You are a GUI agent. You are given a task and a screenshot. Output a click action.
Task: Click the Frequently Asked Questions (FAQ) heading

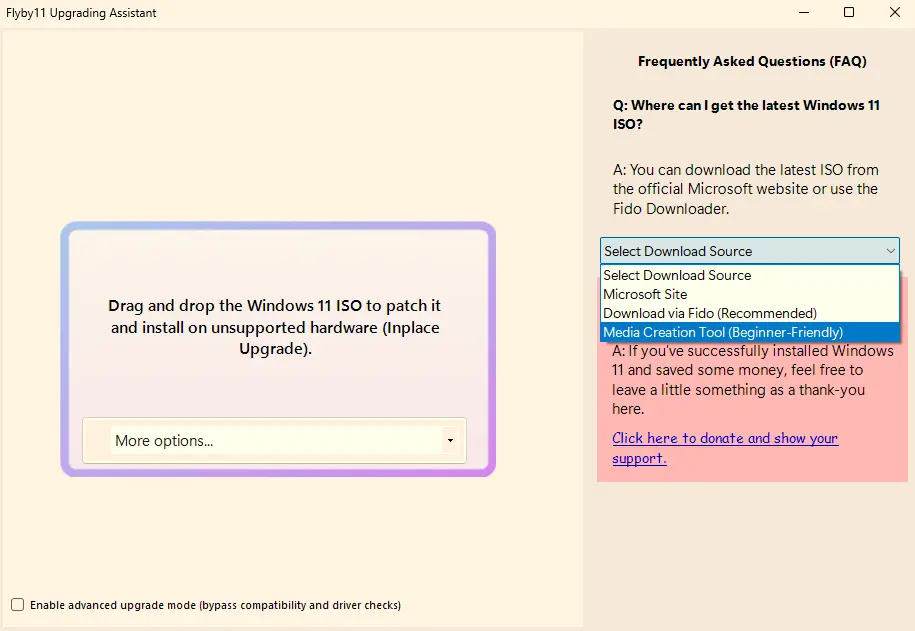752,61
